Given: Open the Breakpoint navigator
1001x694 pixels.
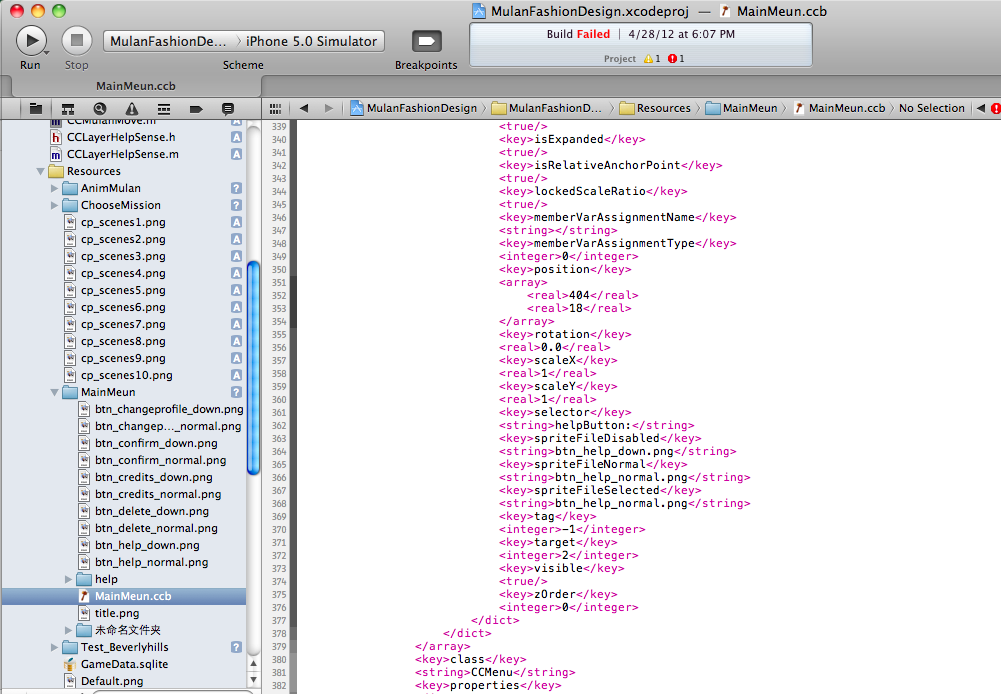Looking at the screenshot, I should click(x=196, y=108).
